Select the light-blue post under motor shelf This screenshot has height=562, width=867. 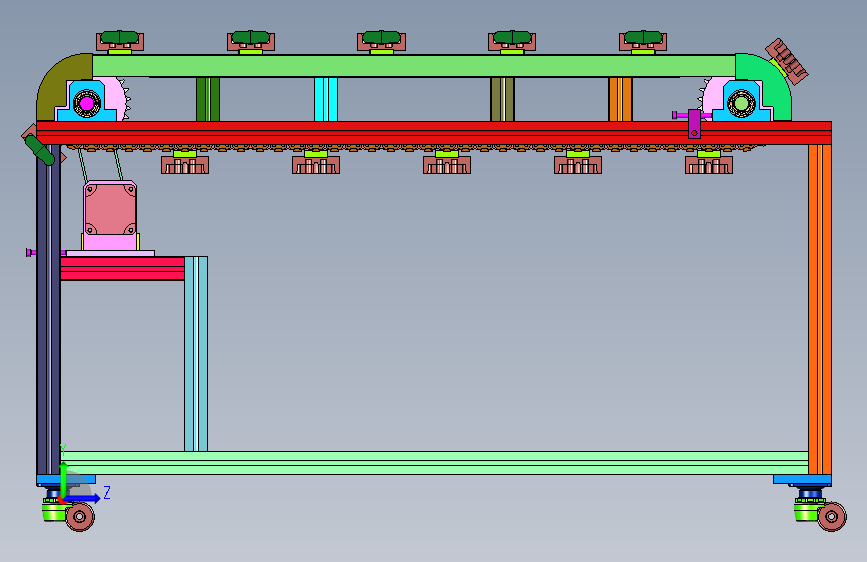coord(196,353)
